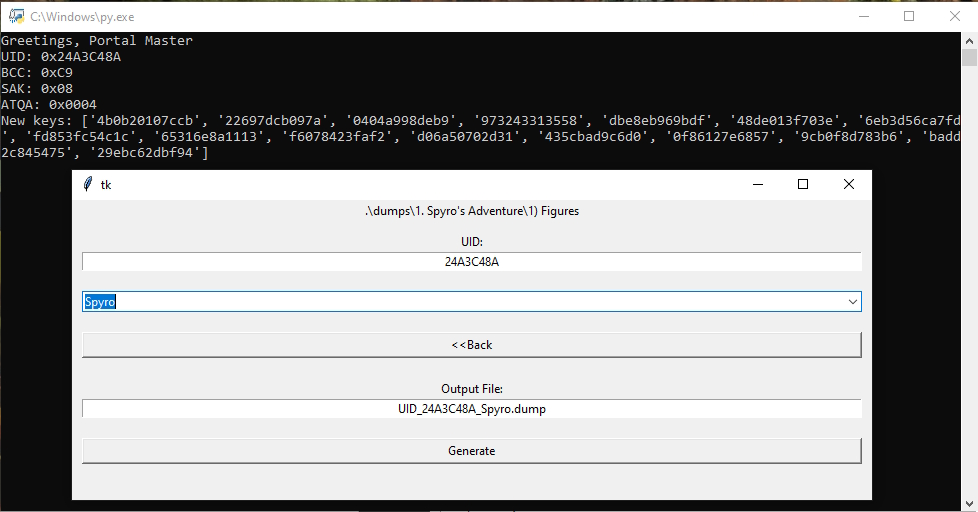Click the C:\Windows\py.exe title text
Screen dimensions: 978x512
point(82,17)
